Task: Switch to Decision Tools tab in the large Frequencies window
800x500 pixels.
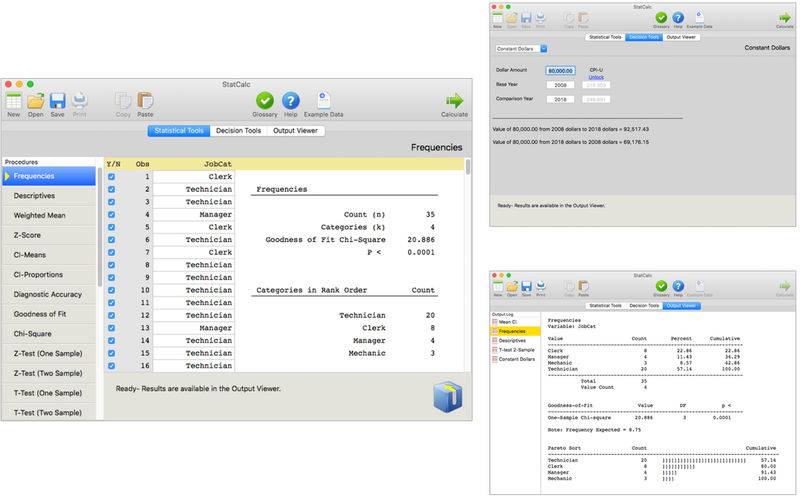Action: click(239, 130)
